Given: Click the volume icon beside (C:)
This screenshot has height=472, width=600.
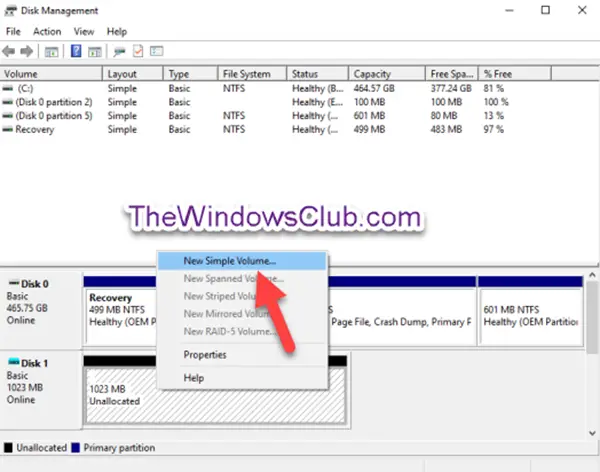Looking at the screenshot, I should (x=8, y=88).
